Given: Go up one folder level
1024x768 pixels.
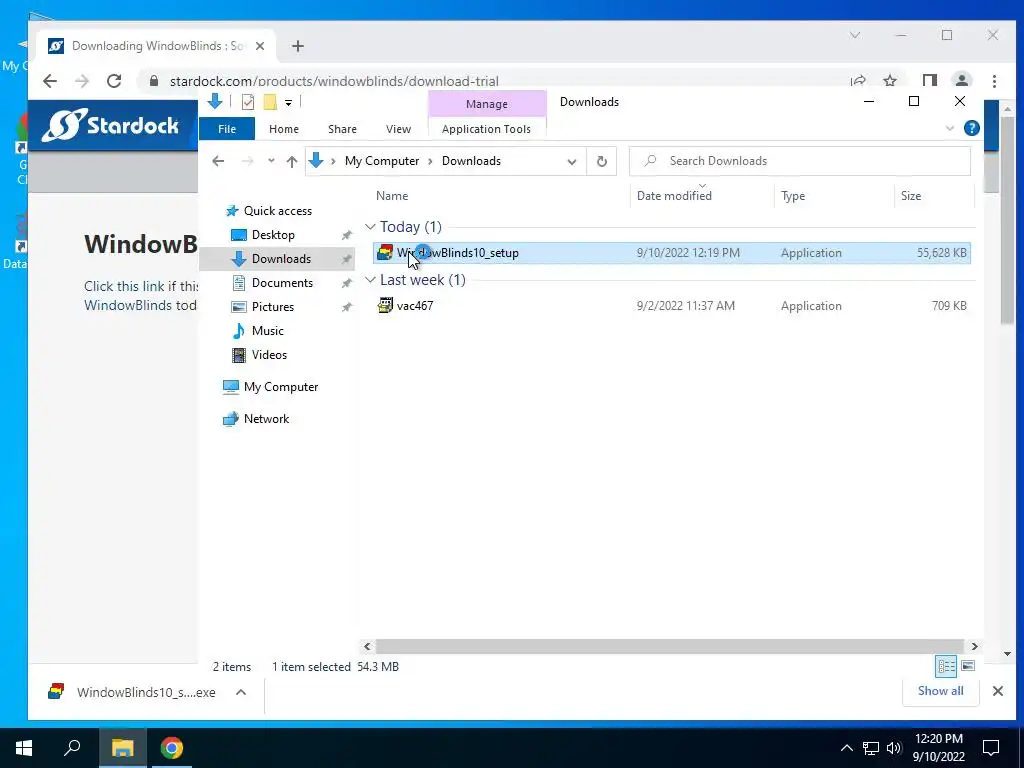Looking at the screenshot, I should 291,161.
